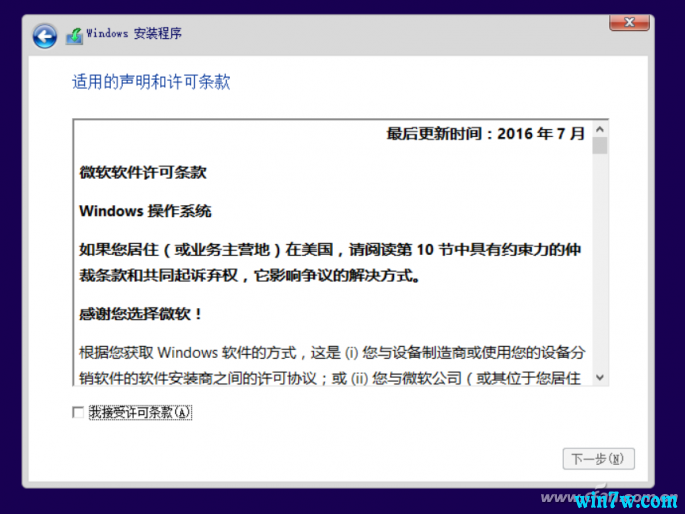Click the license scrollbar up arrow

click(600, 129)
